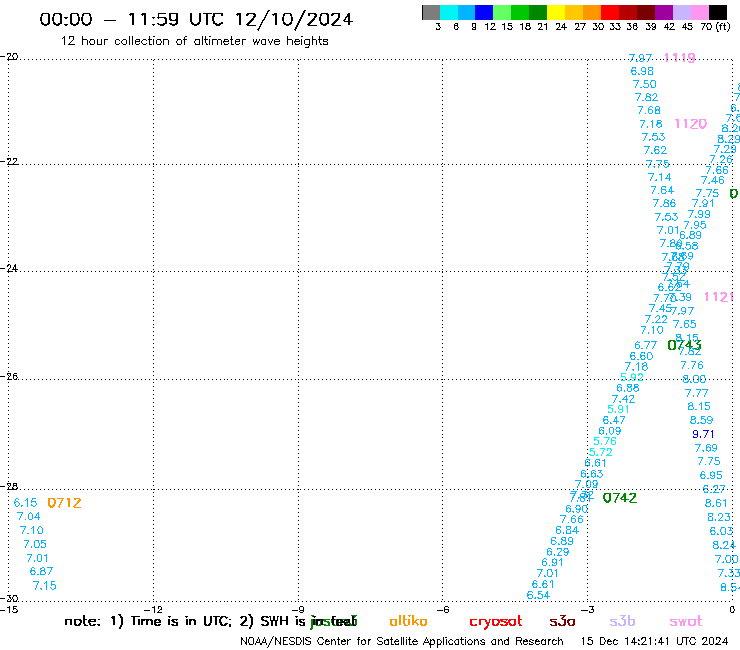Click the wave height value '7.04'
Image resolution: width=740 pixels, height=650 pixels.
[29, 516]
